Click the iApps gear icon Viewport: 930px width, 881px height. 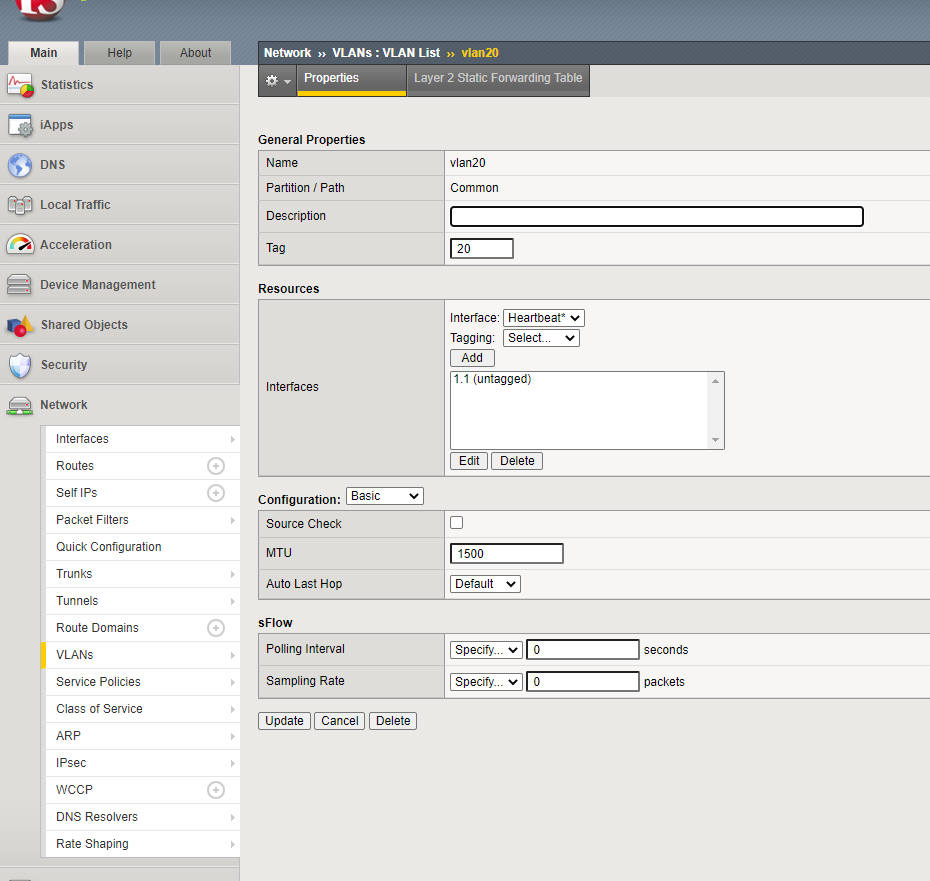(20, 125)
